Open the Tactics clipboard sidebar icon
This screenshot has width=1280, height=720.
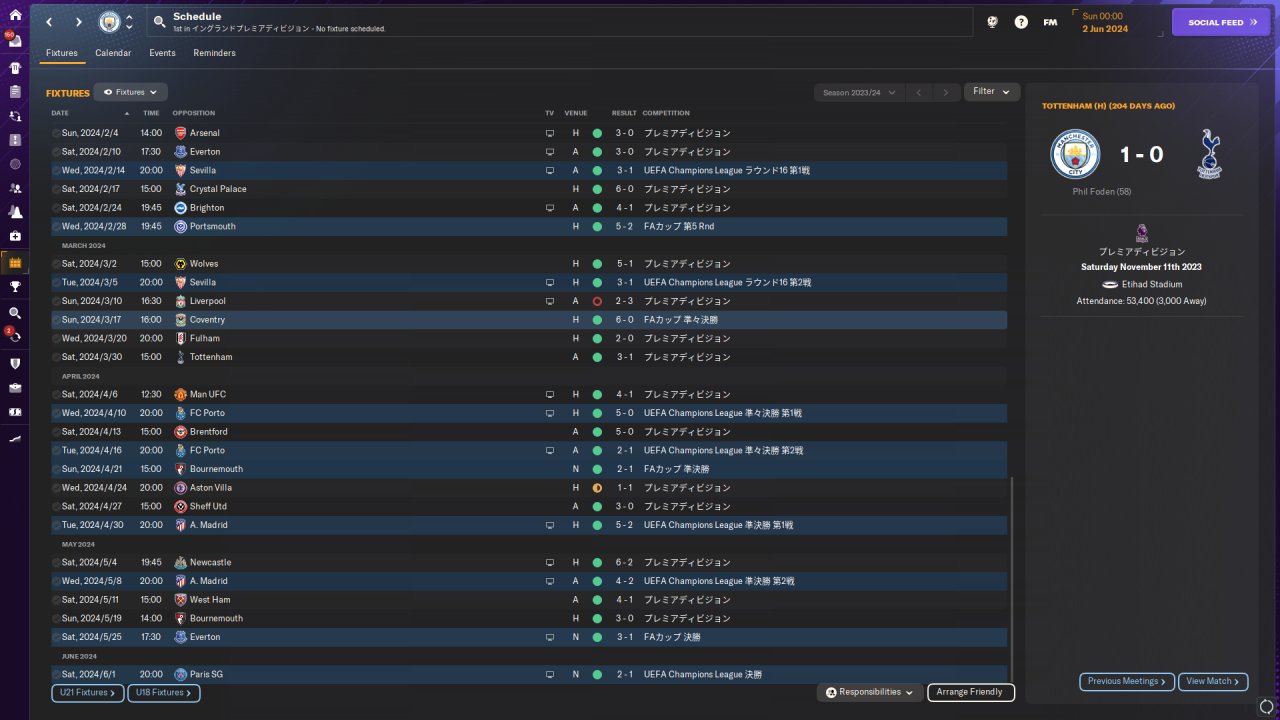point(15,91)
